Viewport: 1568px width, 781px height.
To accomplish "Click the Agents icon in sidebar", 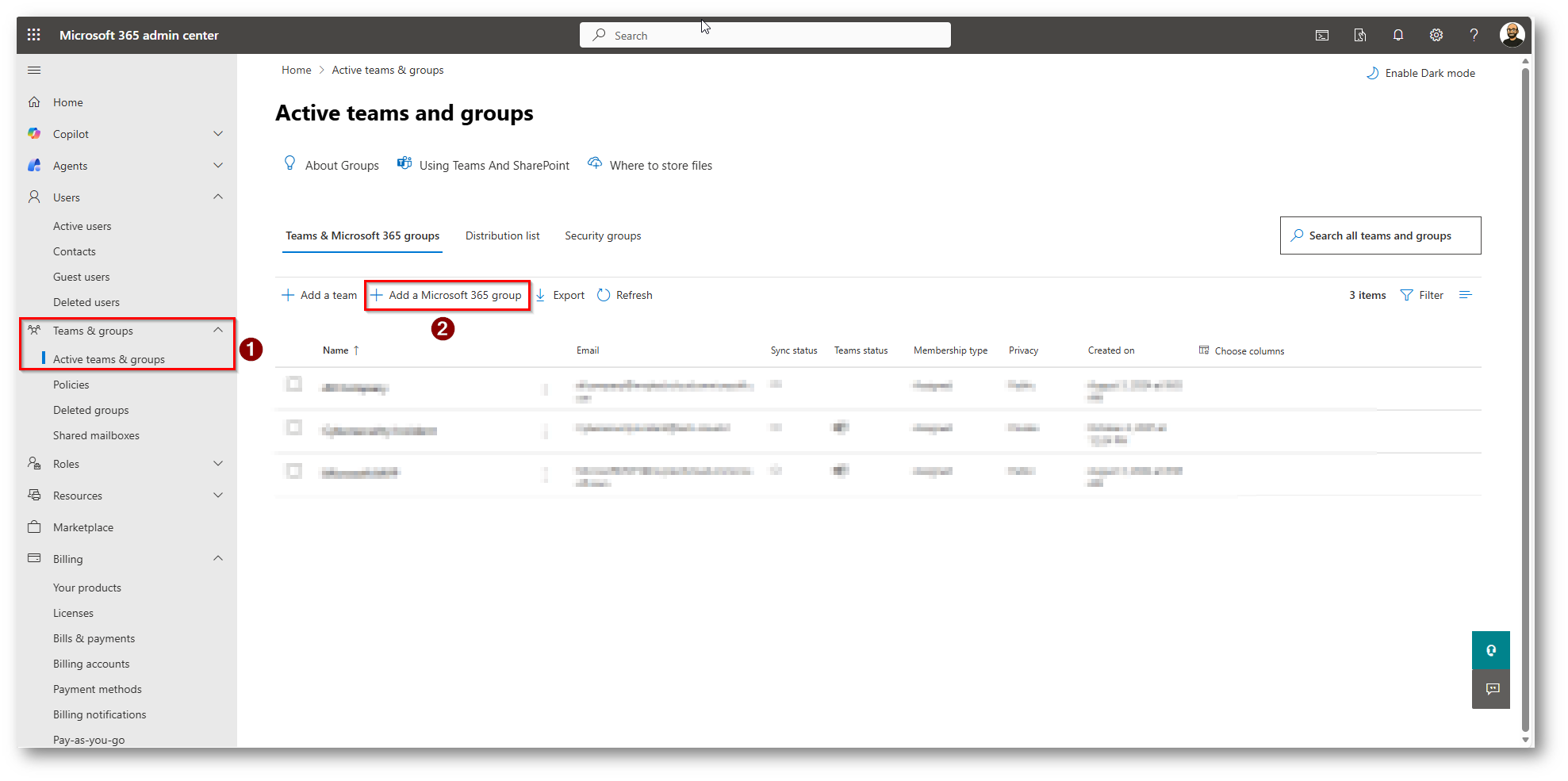I will pos(34,166).
